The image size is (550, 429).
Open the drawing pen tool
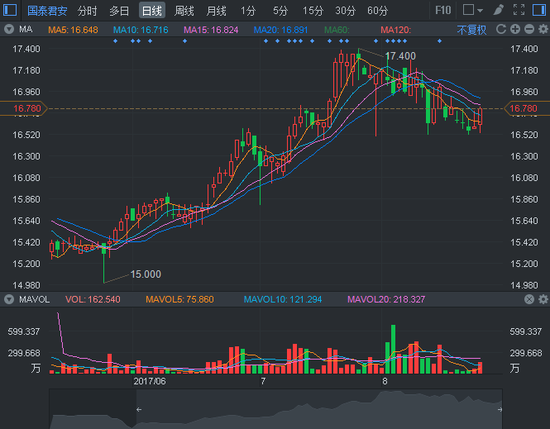(x=498, y=10)
